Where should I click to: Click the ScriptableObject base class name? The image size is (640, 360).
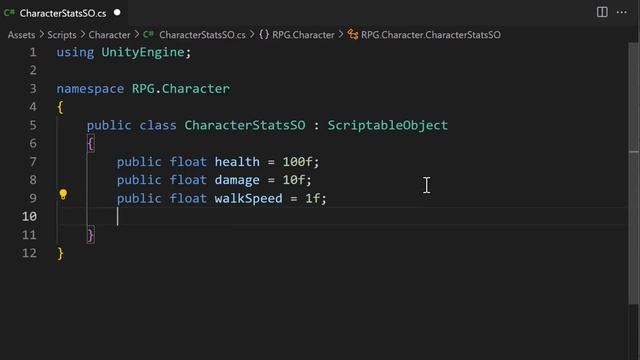(387, 125)
